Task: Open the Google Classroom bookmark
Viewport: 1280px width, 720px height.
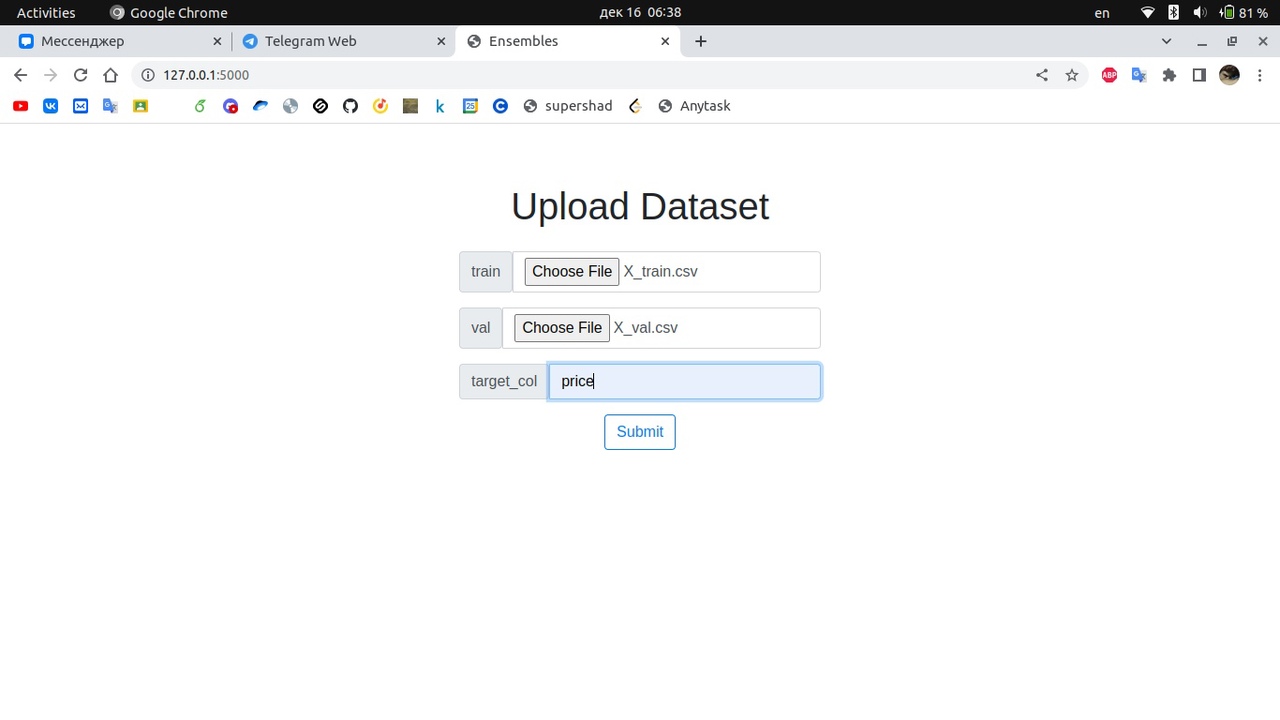Action: pos(140,106)
